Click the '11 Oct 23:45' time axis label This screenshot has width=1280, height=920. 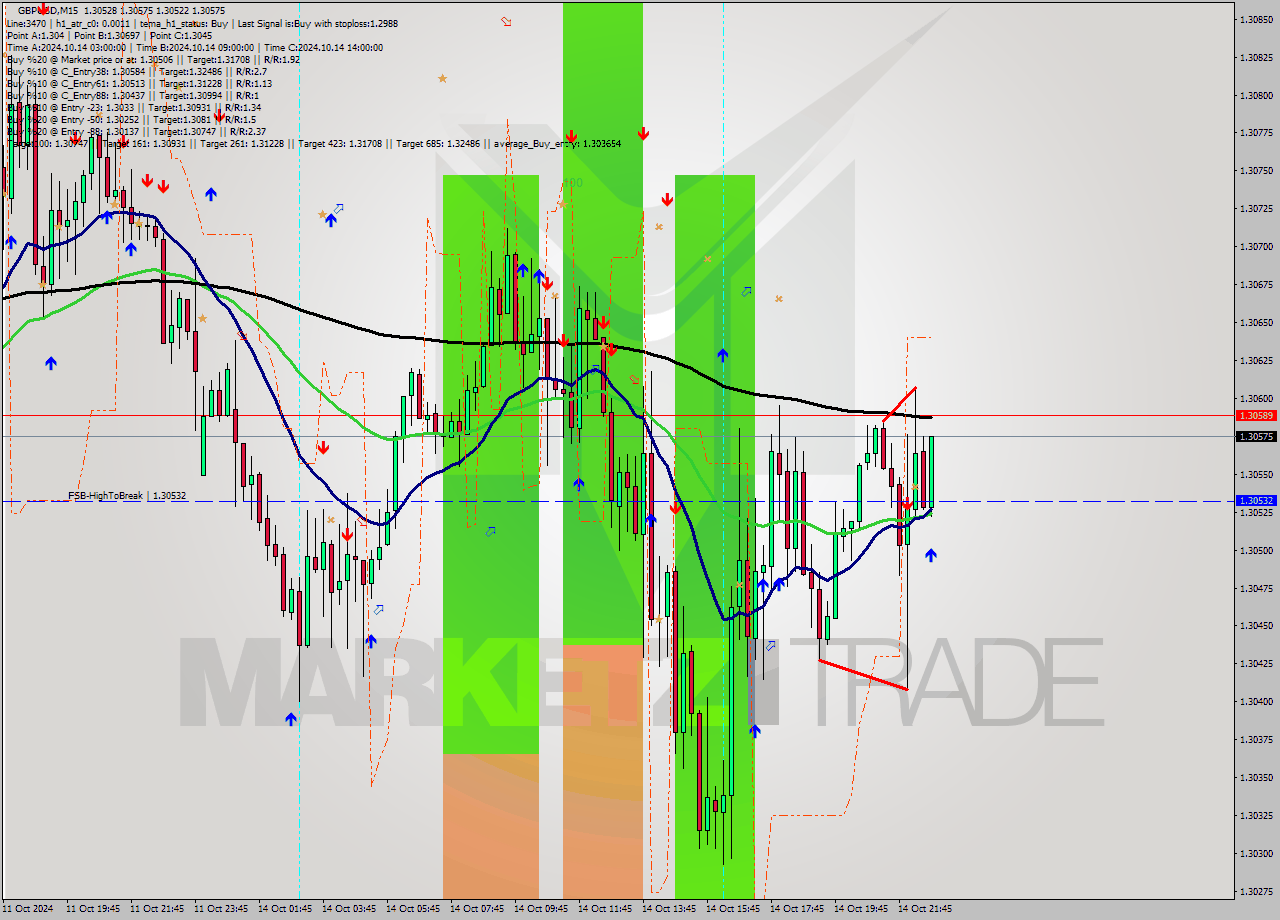(x=221, y=909)
